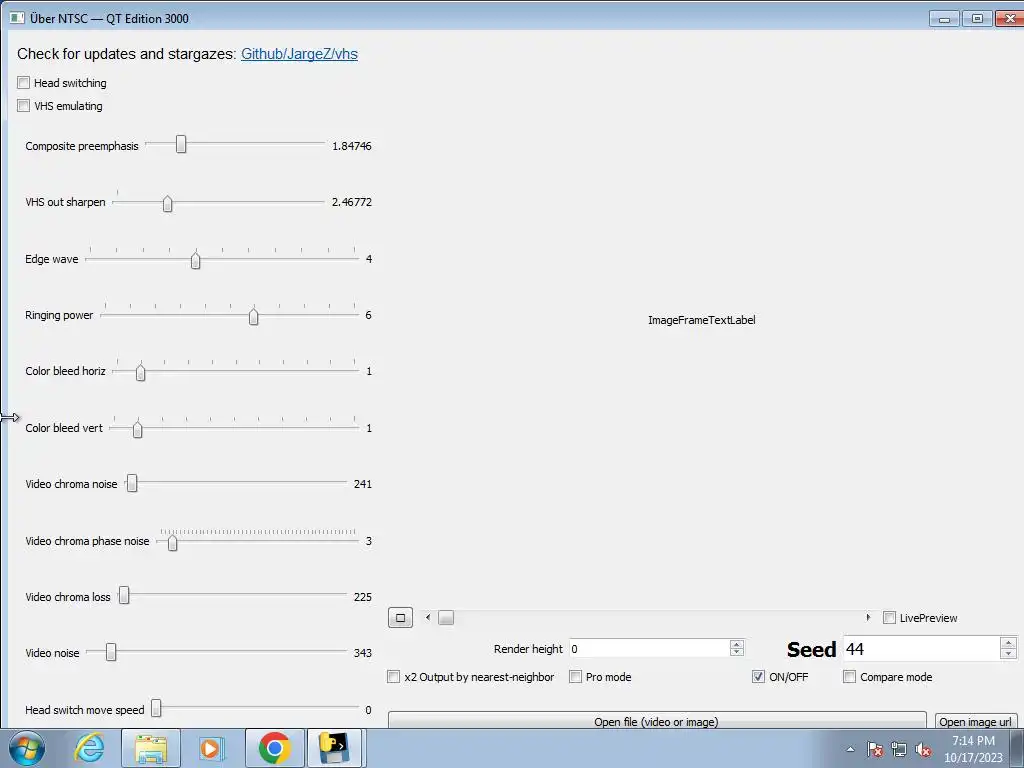Click the left arrow of the frame scrollbar

[x=428, y=617]
